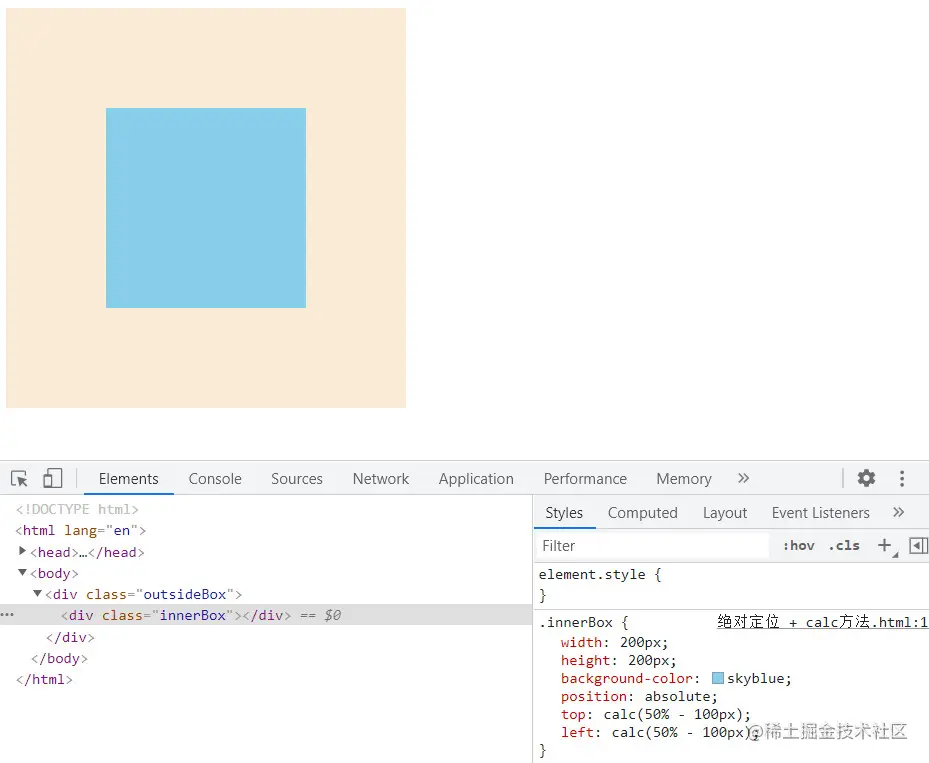Select the DOCTYPE html row
Screen dimensions: 929x763
[x=77, y=509]
